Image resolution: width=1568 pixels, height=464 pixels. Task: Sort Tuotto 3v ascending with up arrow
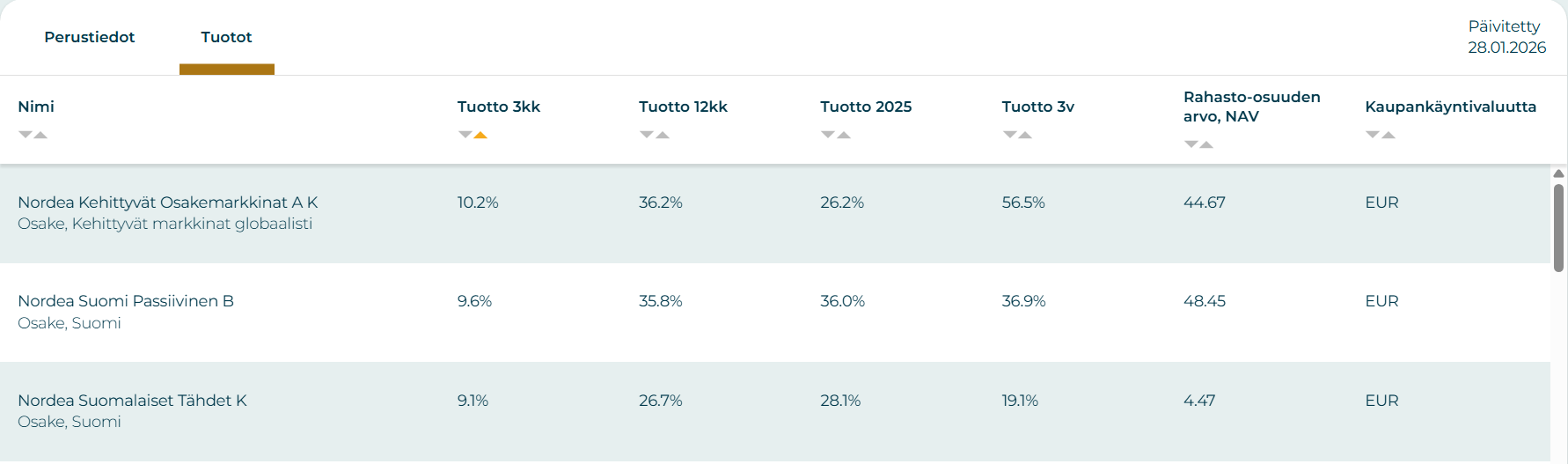click(1025, 135)
